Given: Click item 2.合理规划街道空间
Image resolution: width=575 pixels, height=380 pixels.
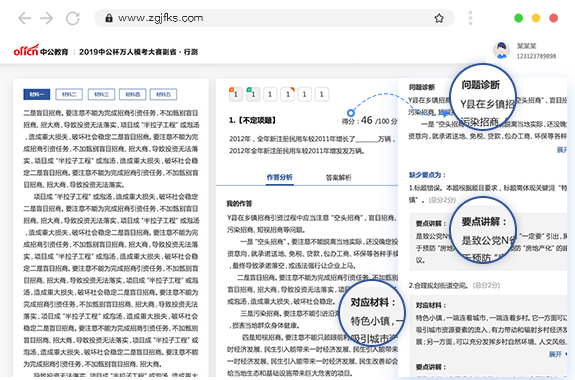Looking at the screenshot, I should pyautogui.click(x=438, y=285).
